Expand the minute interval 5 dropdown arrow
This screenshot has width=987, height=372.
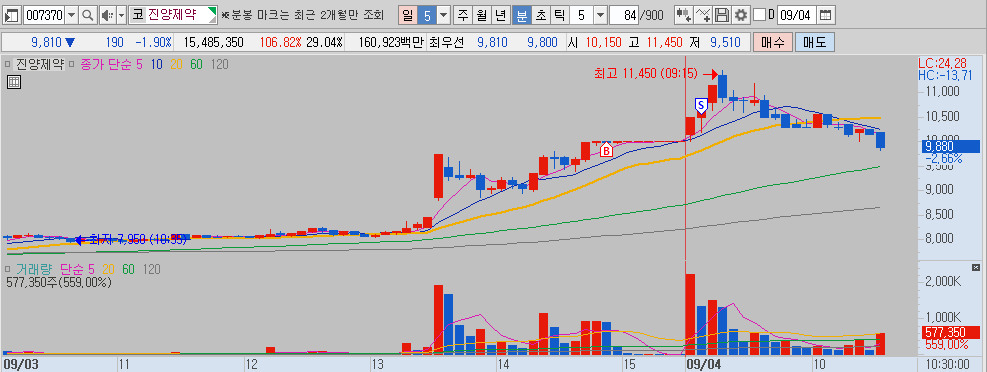point(601,14)
